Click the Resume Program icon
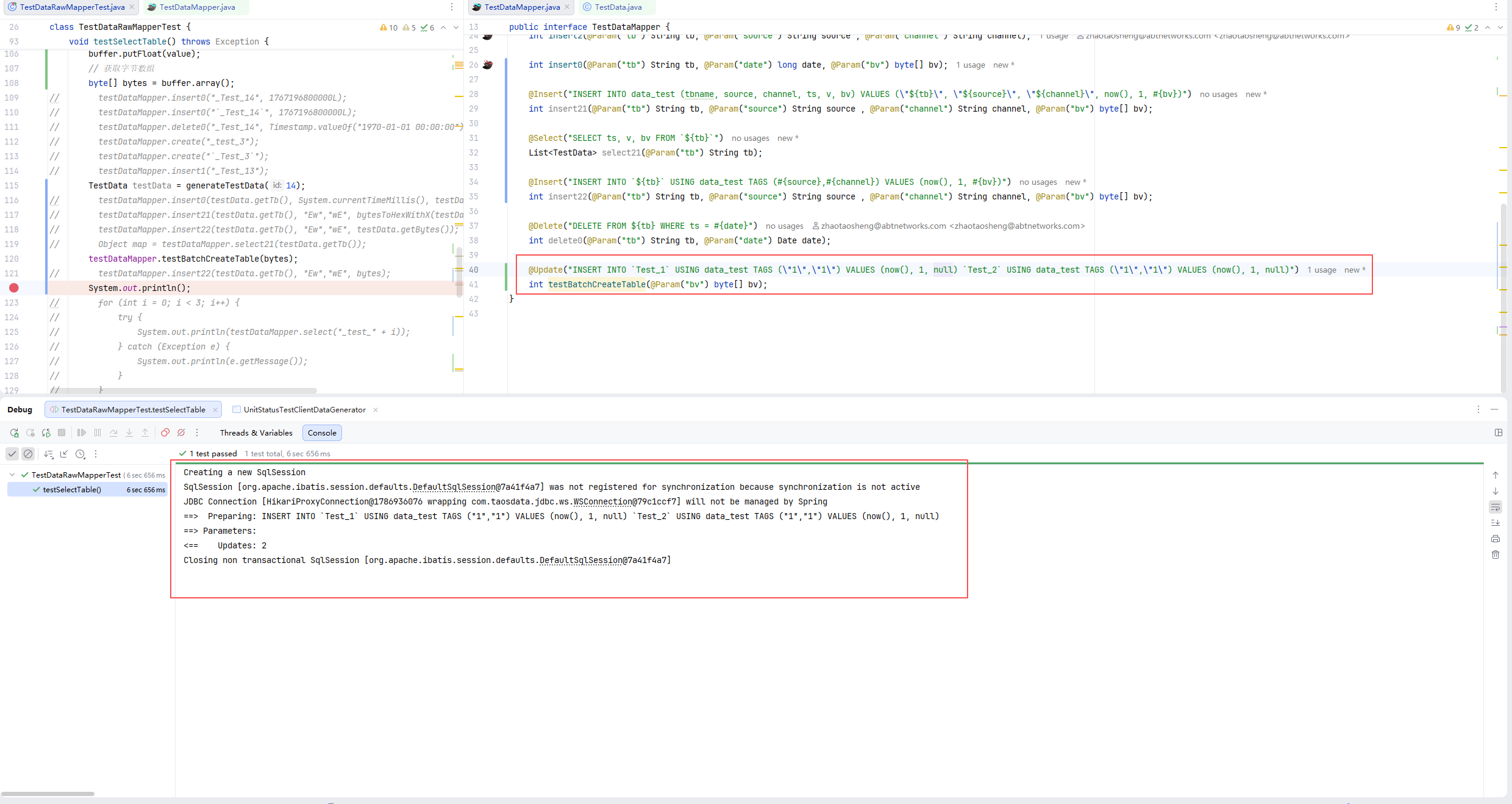 coord(82,433)
